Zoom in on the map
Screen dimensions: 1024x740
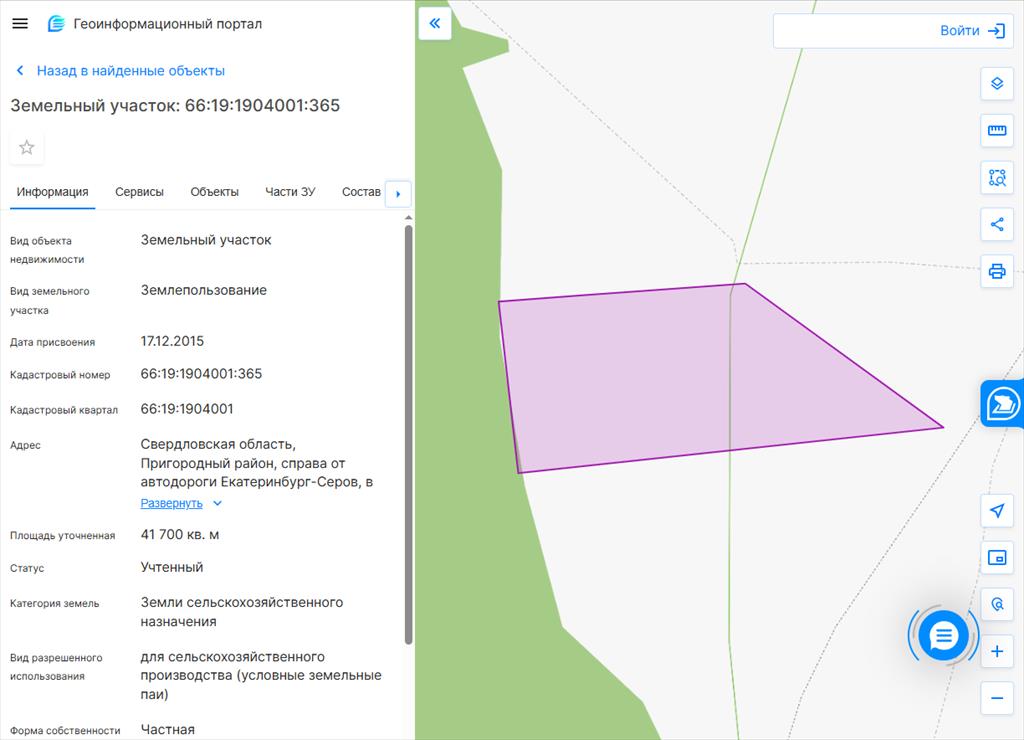(996, 652)
